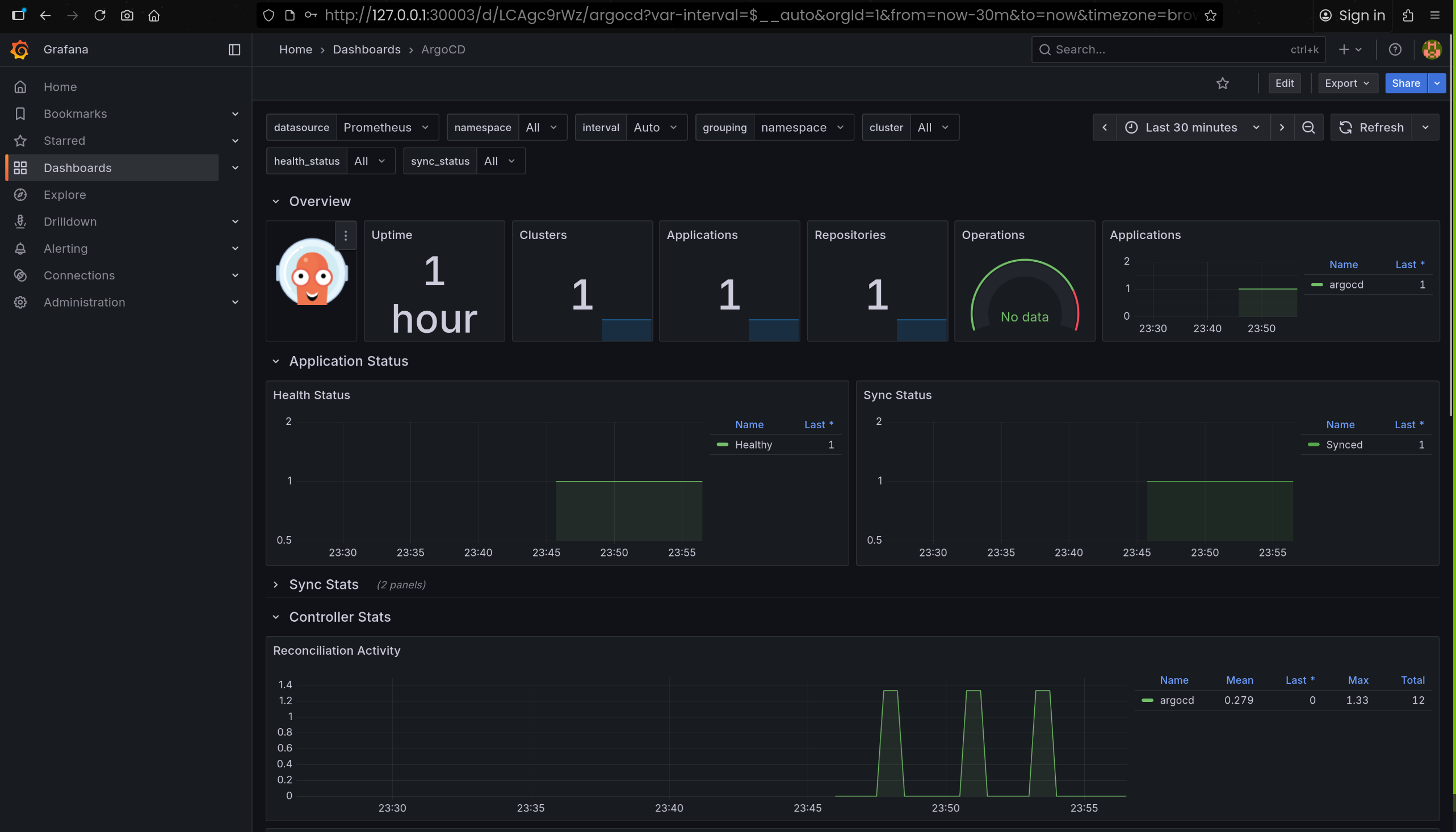Toggle the dock menu sidebar icon
1456x832 pixels.
[234, 50]
